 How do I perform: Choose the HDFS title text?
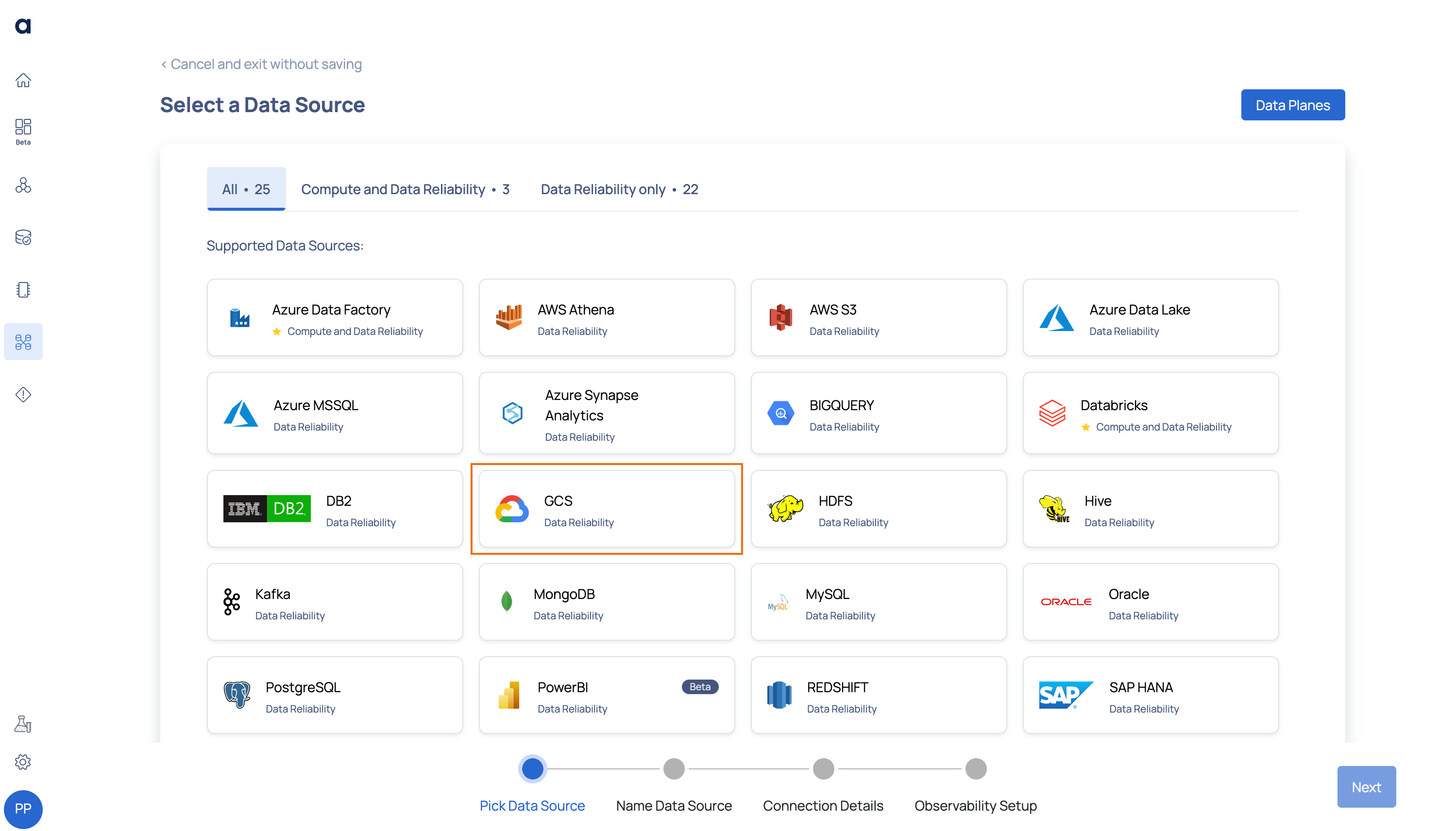(835, 500)
